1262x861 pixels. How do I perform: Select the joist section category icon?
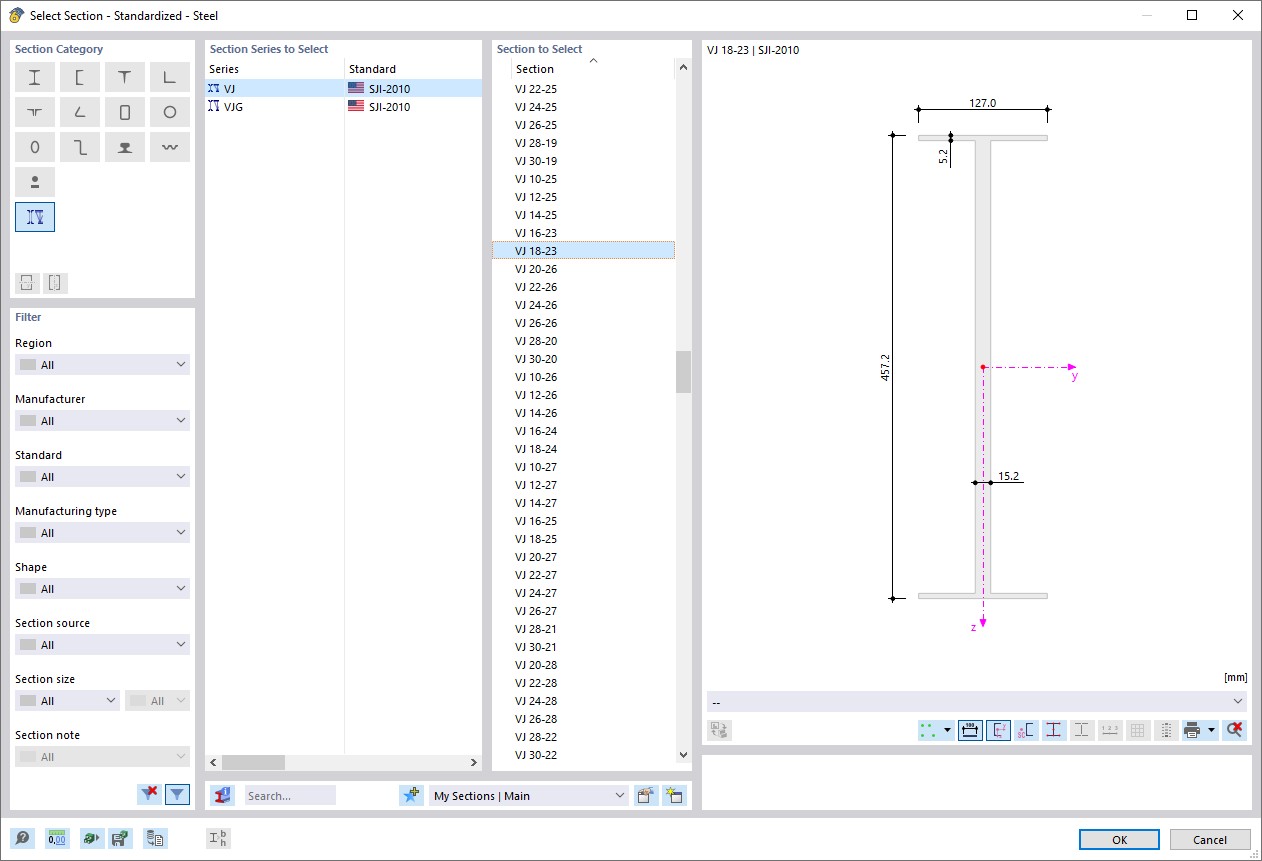pyautogui.click(x=35, y=217)
